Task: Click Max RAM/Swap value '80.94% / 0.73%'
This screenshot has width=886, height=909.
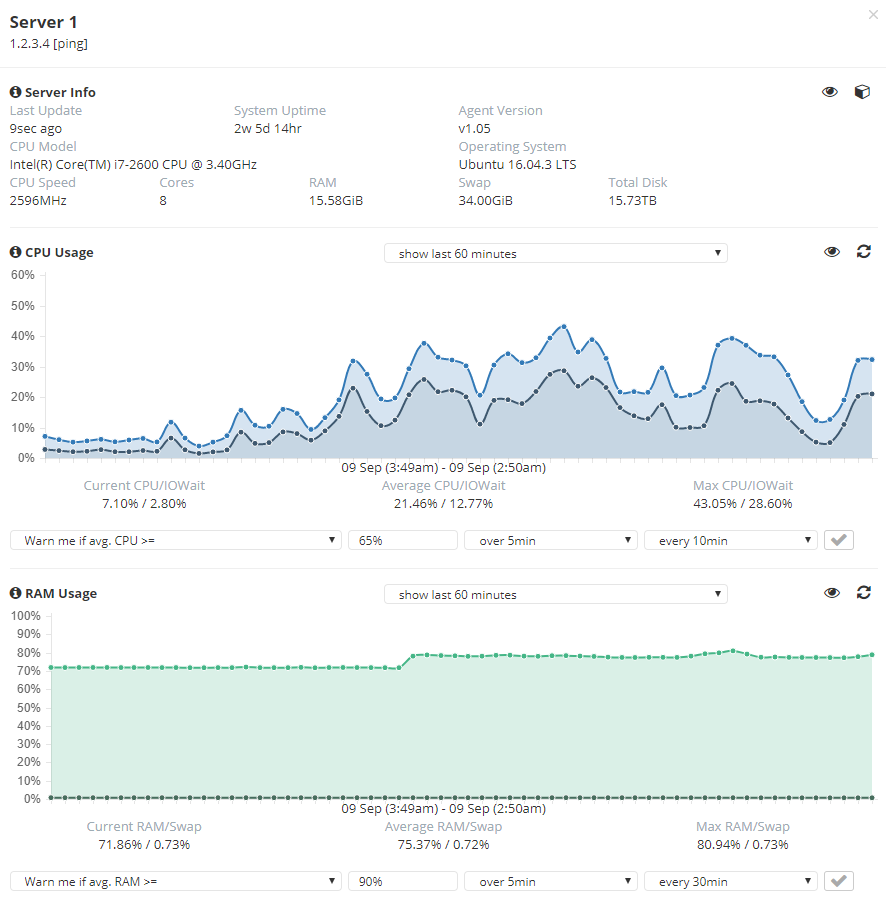Action: click(x=743, y=845)
